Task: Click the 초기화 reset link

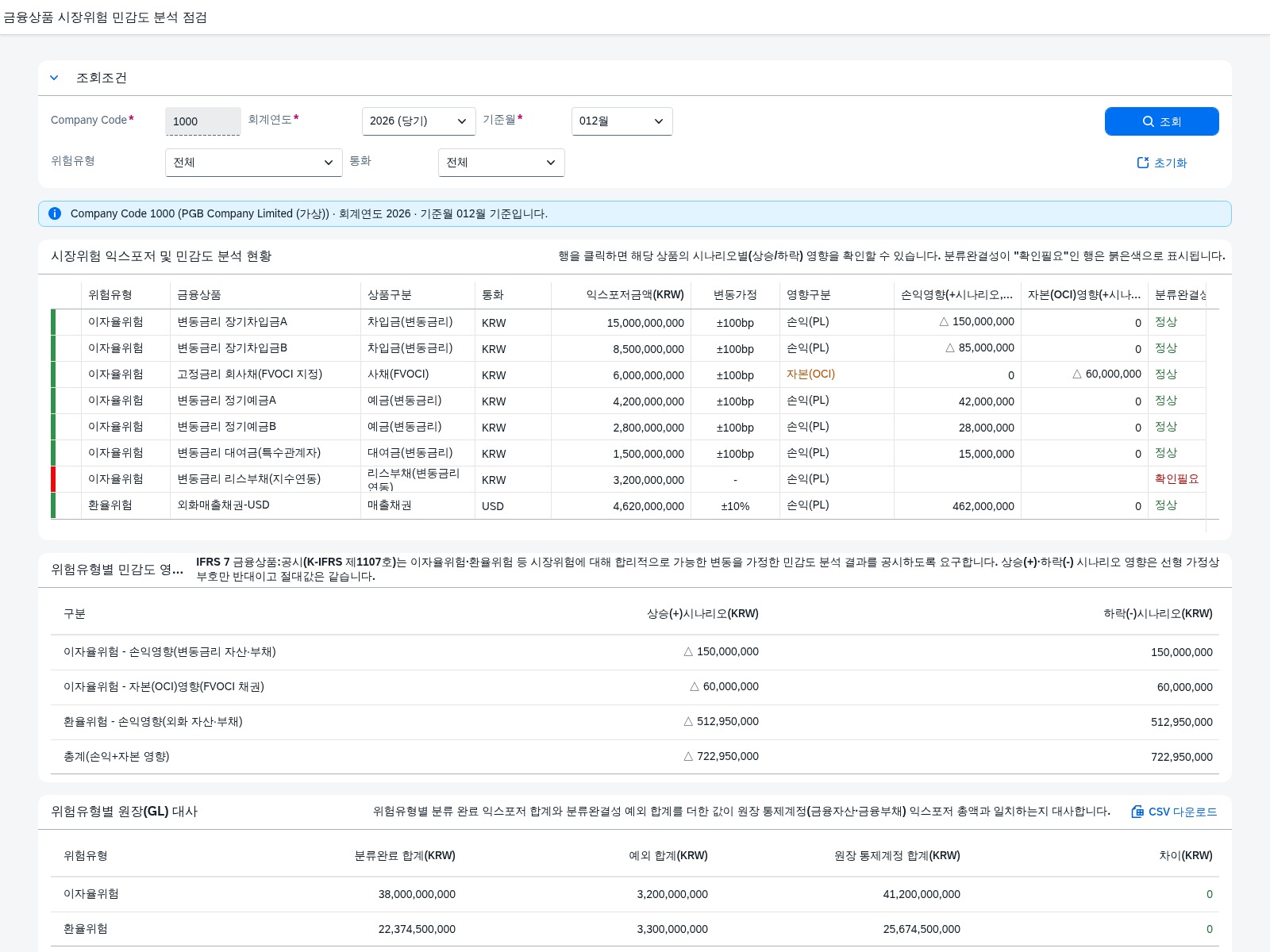Action: tap(1161, 163)
